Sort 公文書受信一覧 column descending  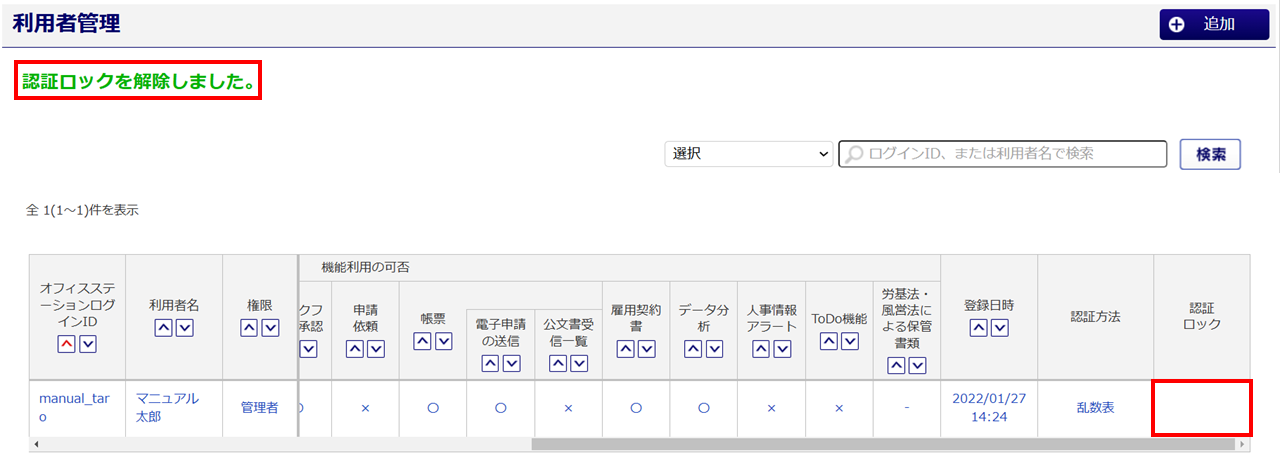(579, 364)
